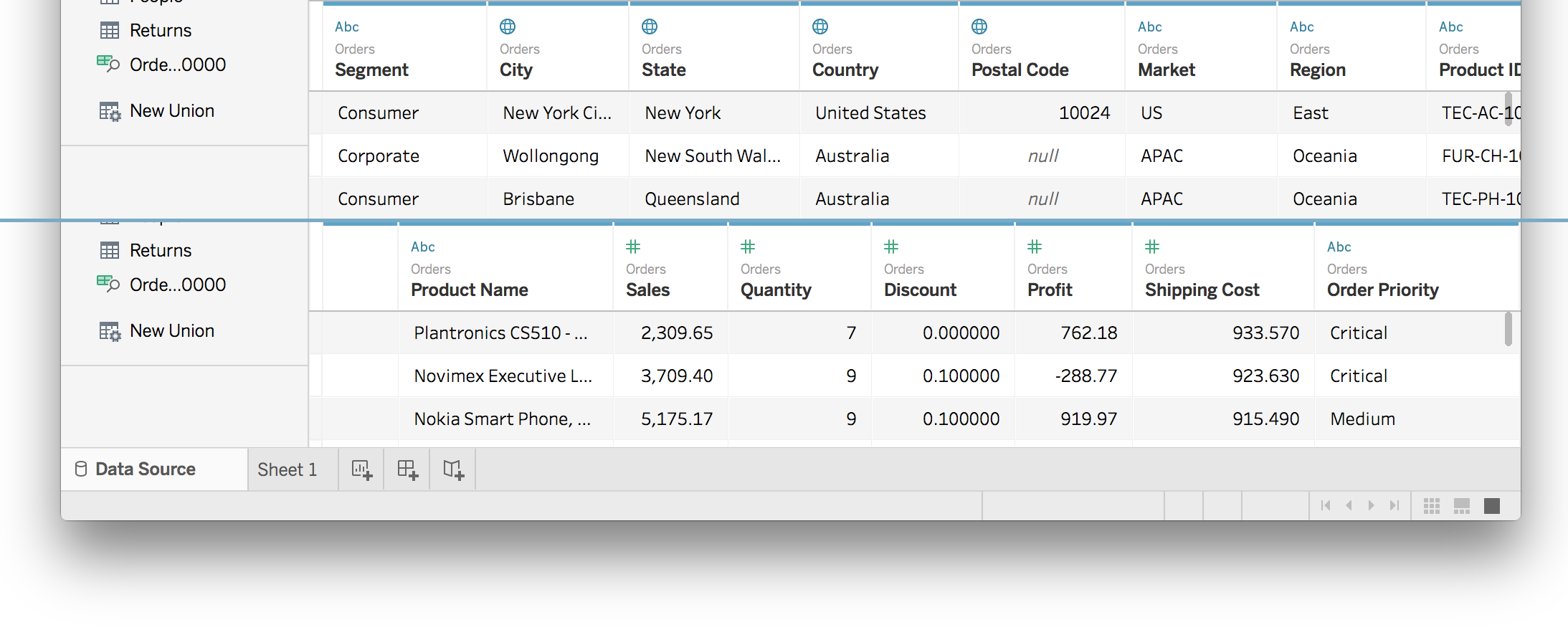Click the number type icon above Sales
The height and width of the screenshot is (635, 1568).
tap(633, 247)
